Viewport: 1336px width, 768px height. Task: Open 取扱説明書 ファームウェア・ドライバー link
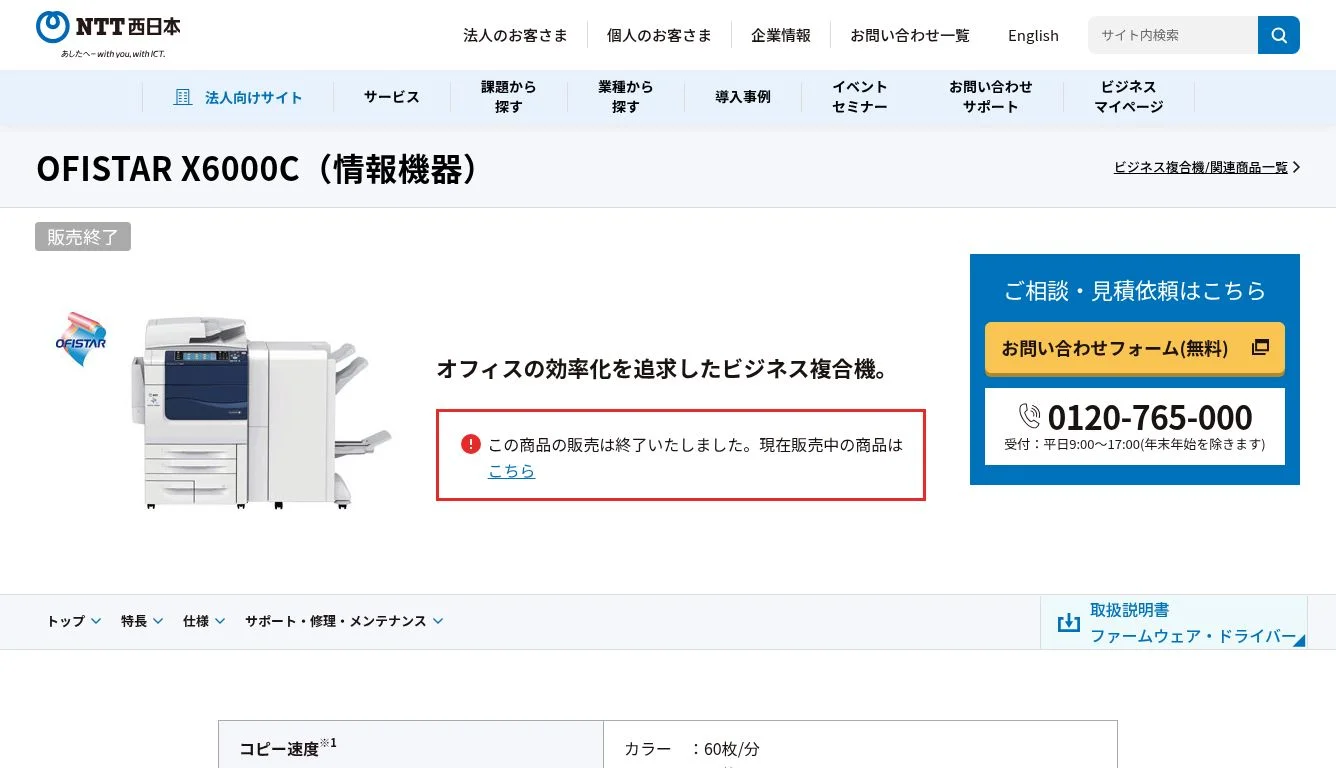[x=1174, y=622]
